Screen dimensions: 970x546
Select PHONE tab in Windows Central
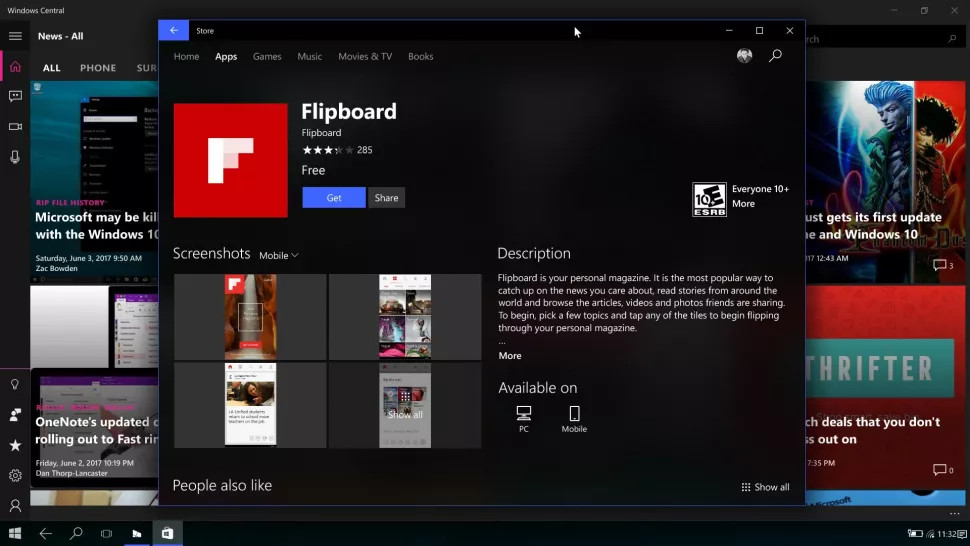tap(98, 68)
